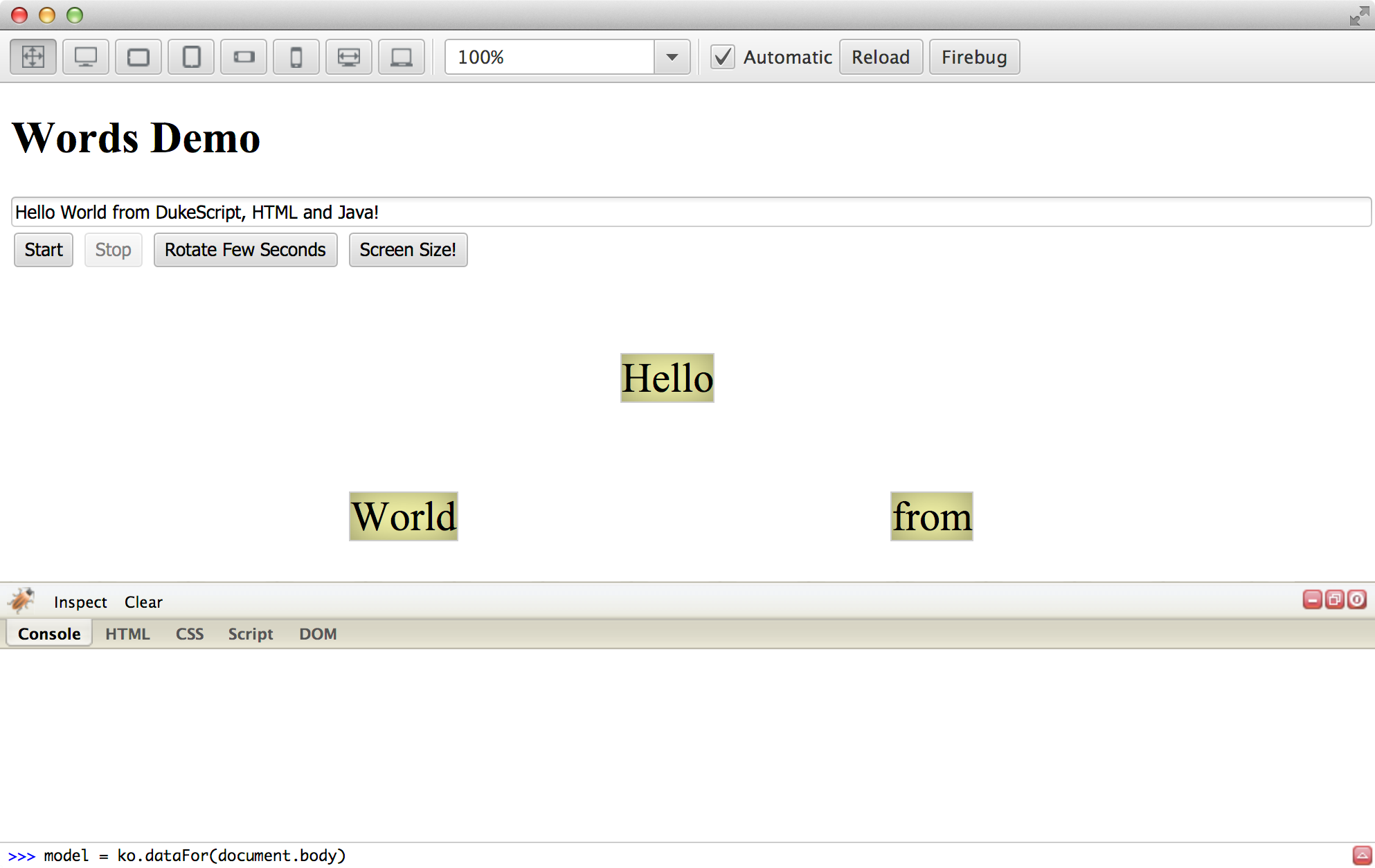Click the 'World' word tag
The width and height of the screenshot is (1375, 868).
click(x=404, y=516)
